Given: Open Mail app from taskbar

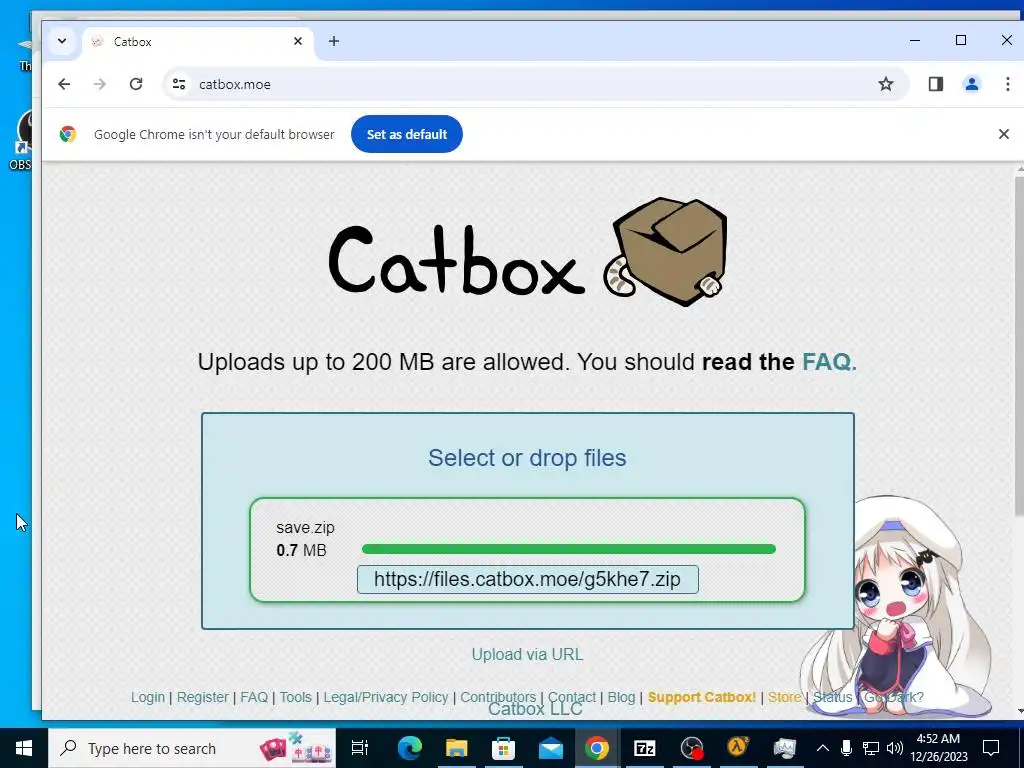Looking at the screenshot, I should [x=551, y=748].
